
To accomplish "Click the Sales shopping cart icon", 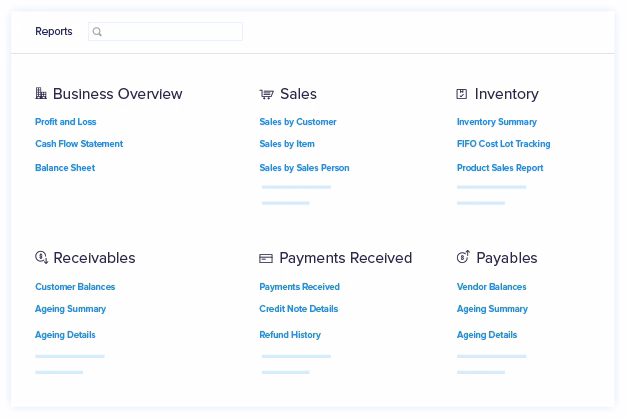I will click(x=266, y=94).
